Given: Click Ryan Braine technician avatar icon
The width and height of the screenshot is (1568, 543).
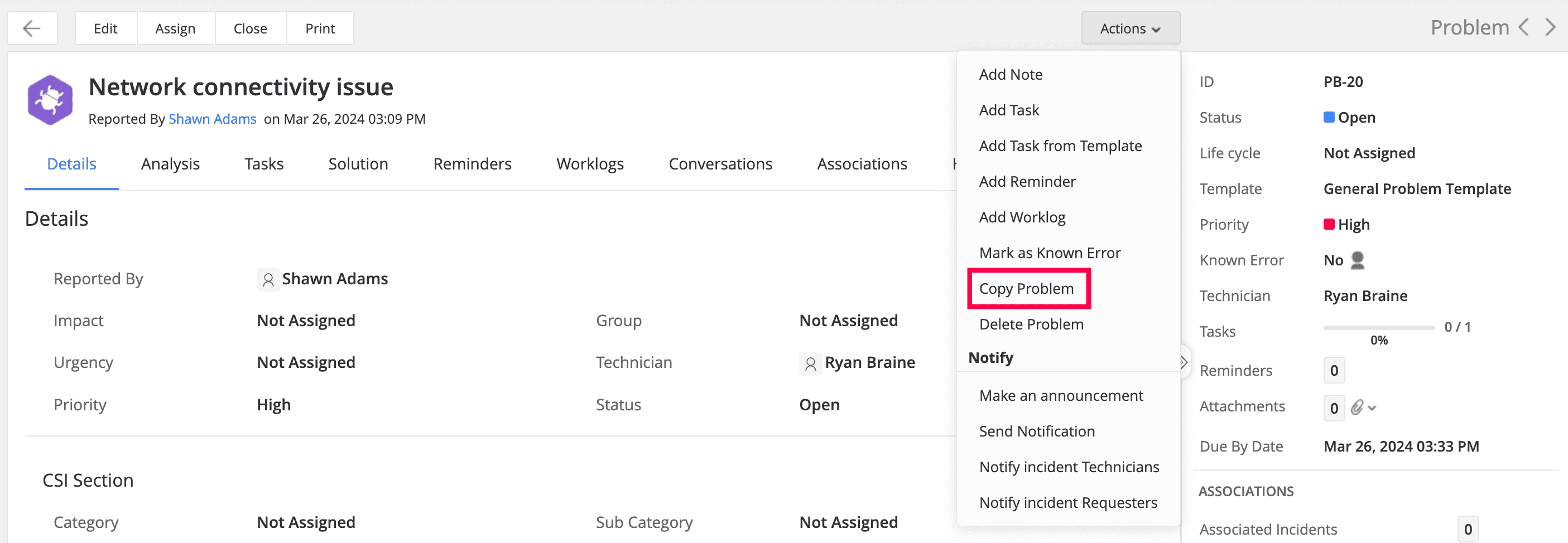Looking at the screenshot, I should point(810,363).
